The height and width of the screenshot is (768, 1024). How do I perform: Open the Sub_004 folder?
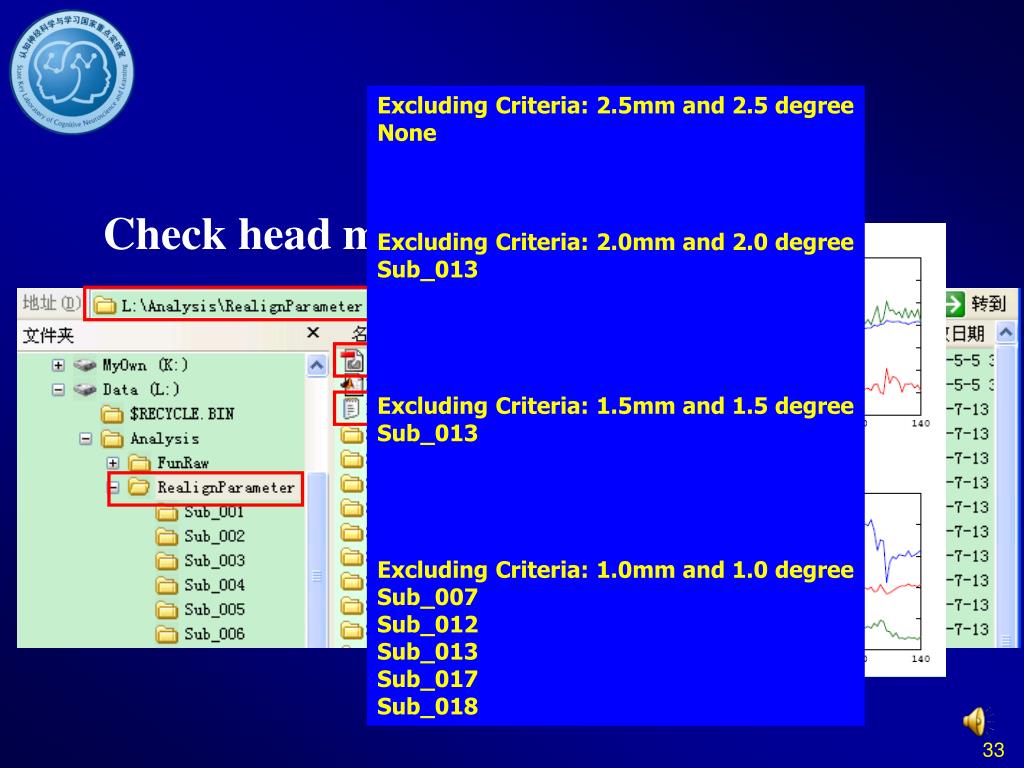200,585
